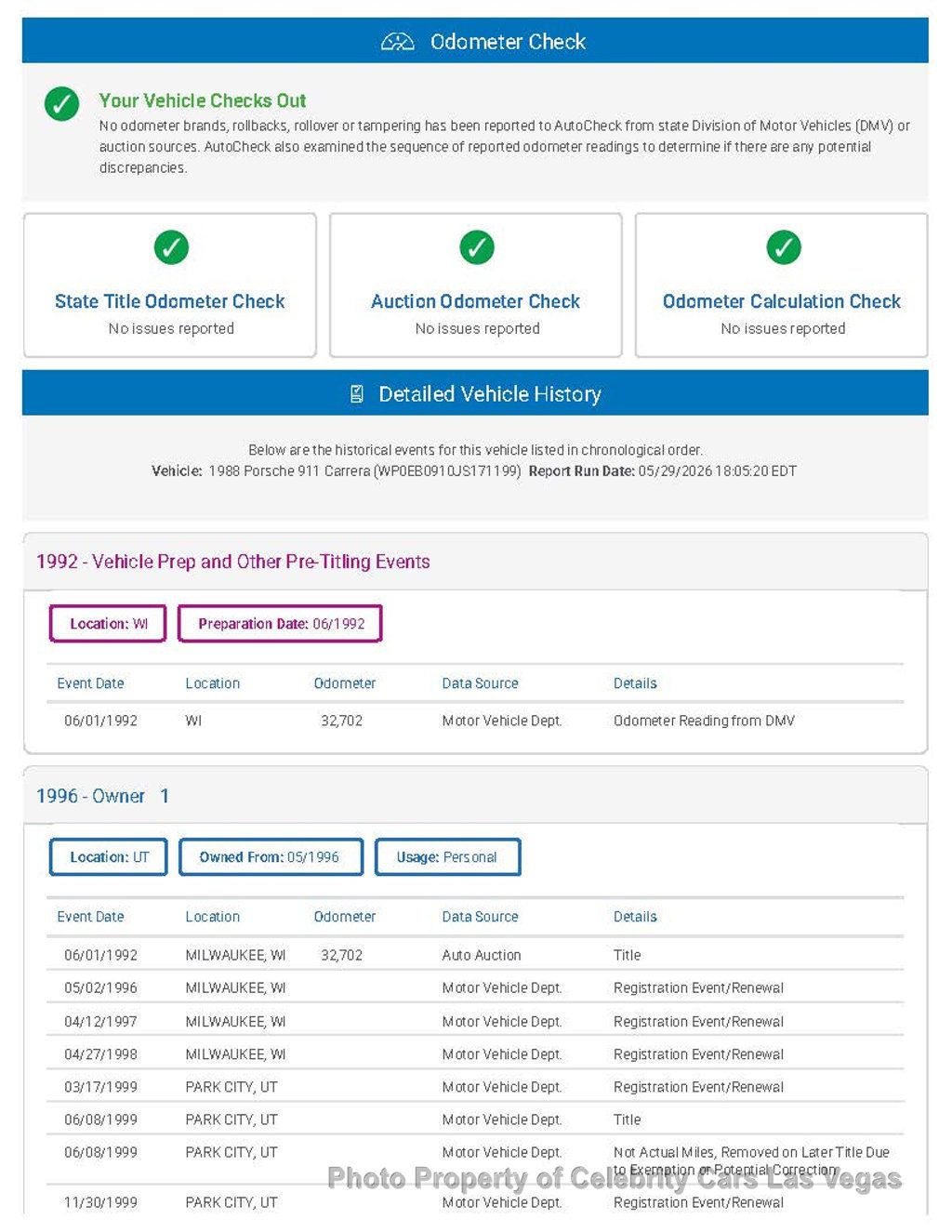The height and width of the screenshot is (1232, 952).
Task: Click the Odometer column header in Owner 1 table
Action: coord(345,917)
